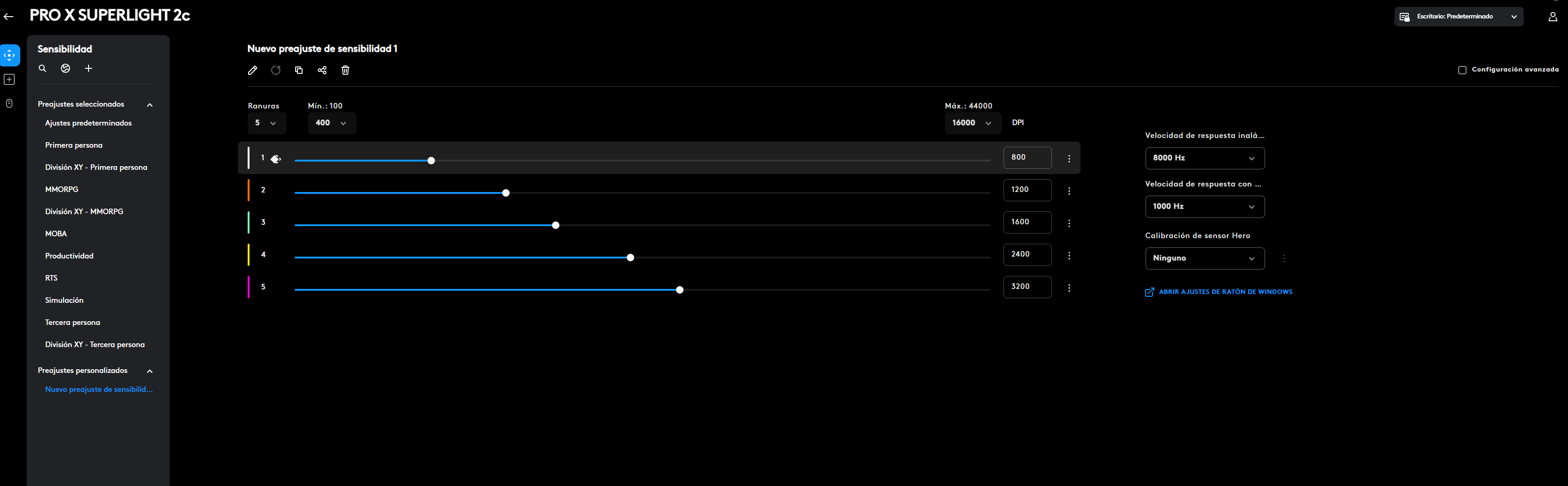Click the duplicate preset icon
1568x486 pixels.
coord(299,71)
